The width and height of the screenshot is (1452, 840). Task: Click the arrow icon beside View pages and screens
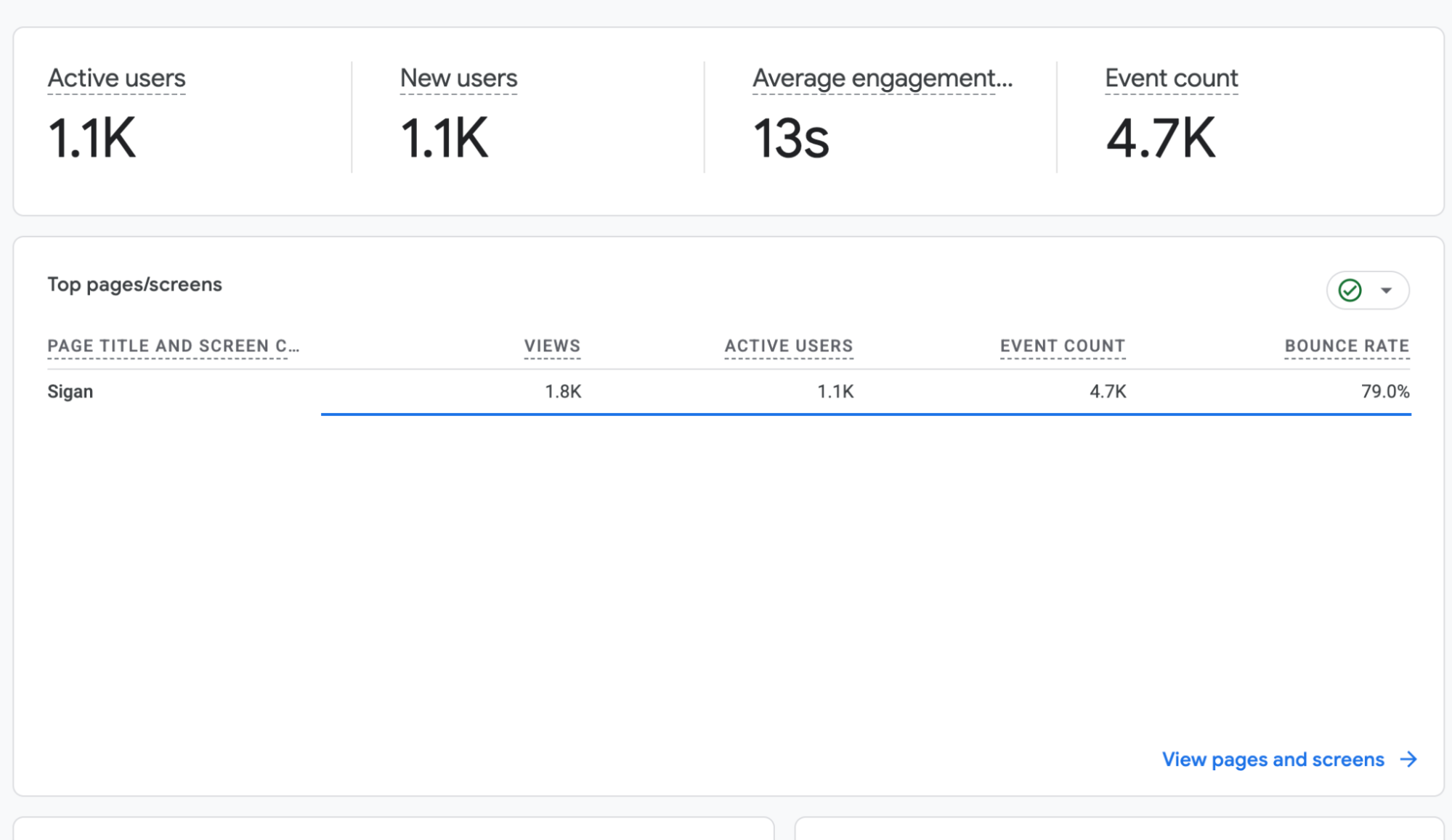click(x=1408, y=759)
